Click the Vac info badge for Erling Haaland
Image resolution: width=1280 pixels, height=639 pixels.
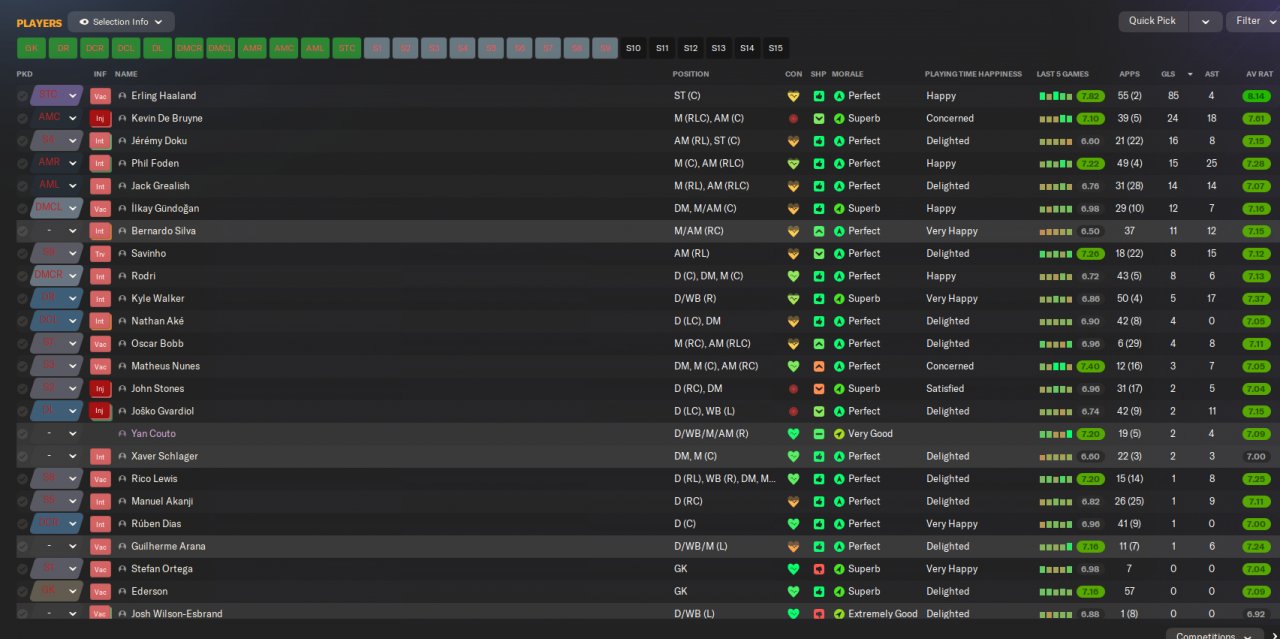click(100, 96)
